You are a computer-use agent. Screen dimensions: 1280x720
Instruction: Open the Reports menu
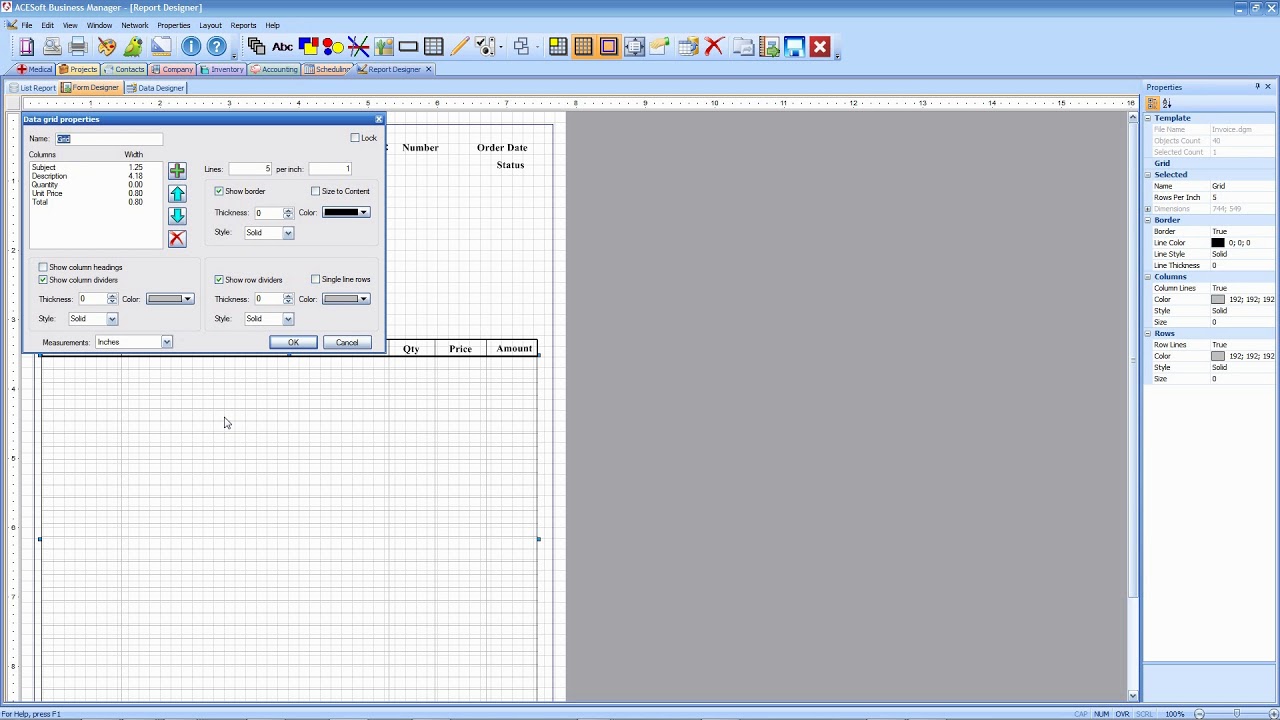(x=243, y=25)
